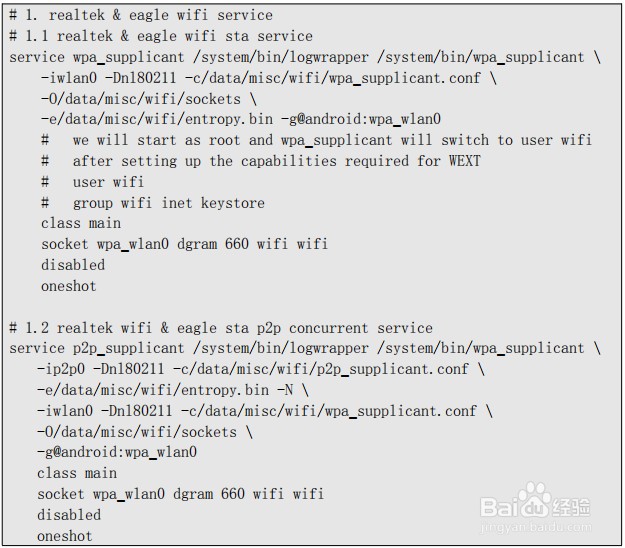The height and width of the screenshot is (548, 625).
Task: Click the 'WEXT' word in the comment
Action: point(464,161)
